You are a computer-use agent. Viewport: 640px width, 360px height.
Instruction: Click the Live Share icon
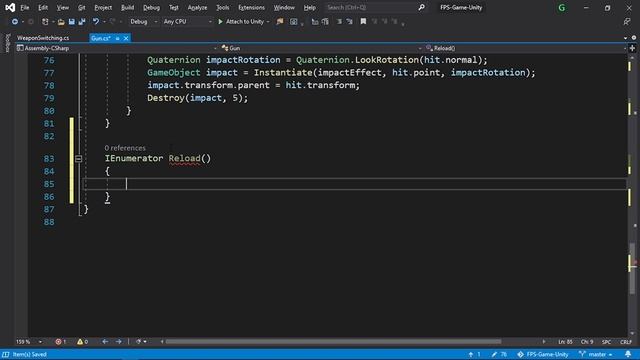click(x=627, y=22)
